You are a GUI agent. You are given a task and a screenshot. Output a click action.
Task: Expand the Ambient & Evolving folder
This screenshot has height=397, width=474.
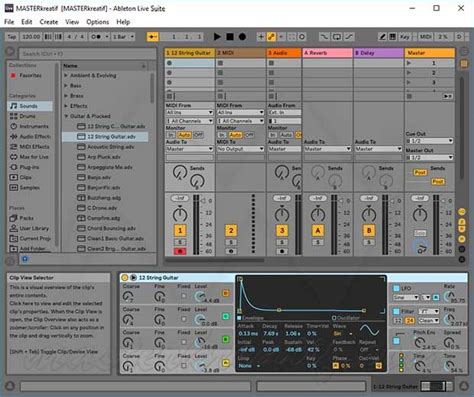click(x=66, y=76)
